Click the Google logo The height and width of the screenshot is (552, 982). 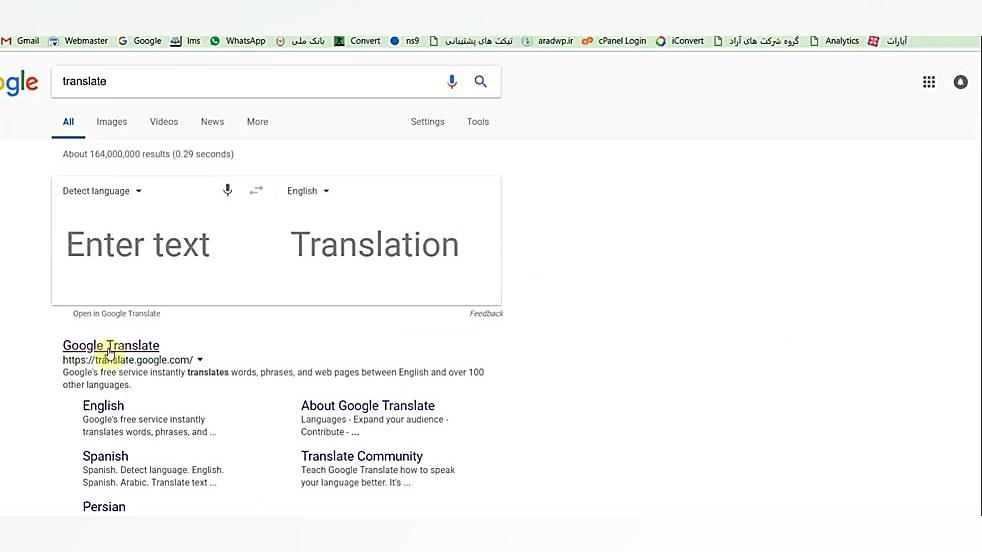[x=19, y=83]
